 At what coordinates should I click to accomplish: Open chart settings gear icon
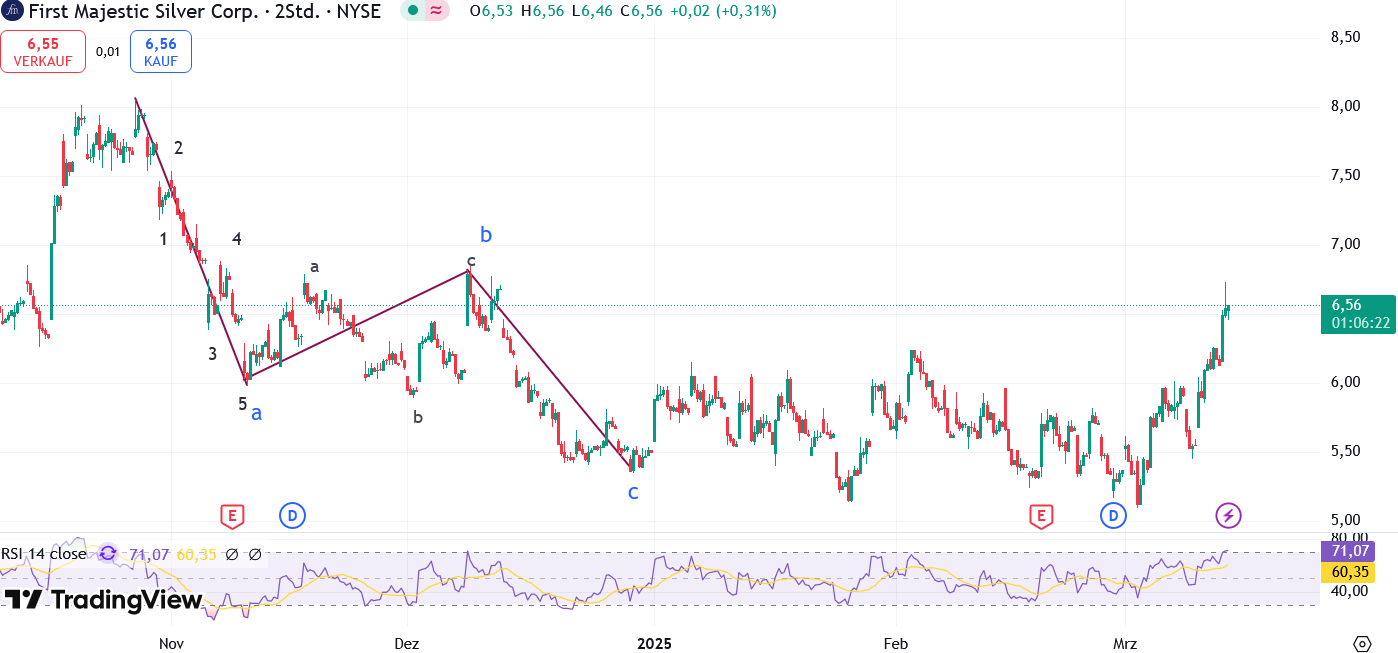click(x=1361, y=643)
